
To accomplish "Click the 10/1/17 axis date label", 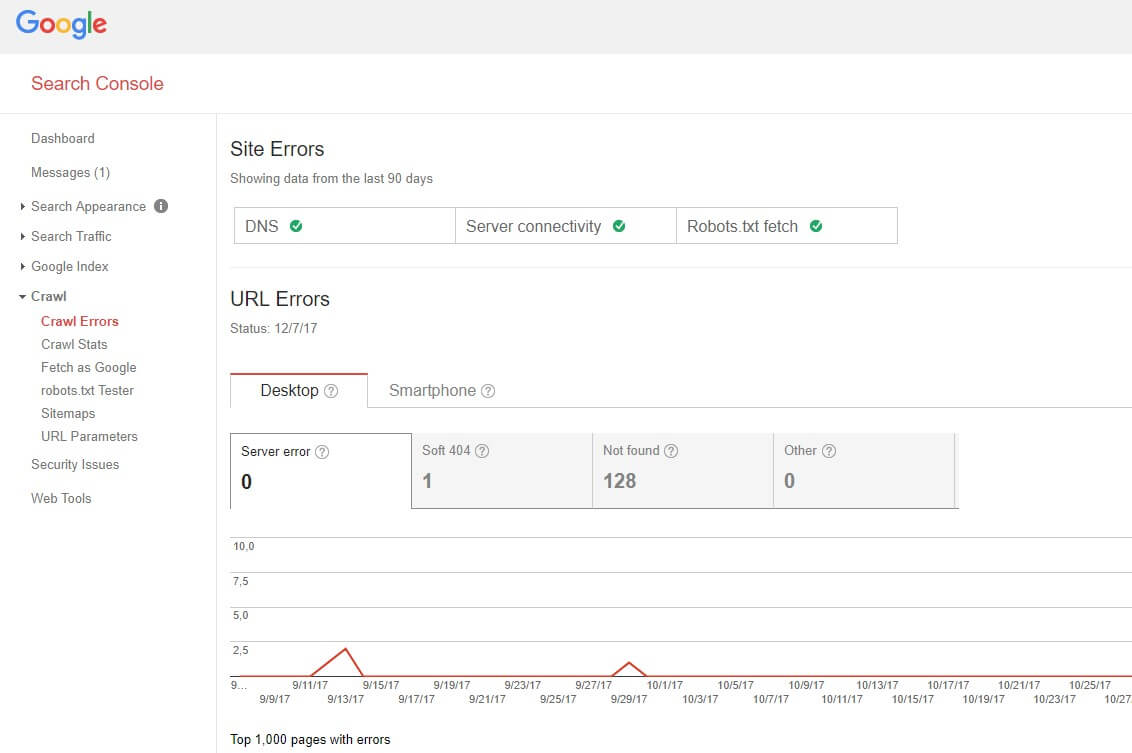I will 664,685.
